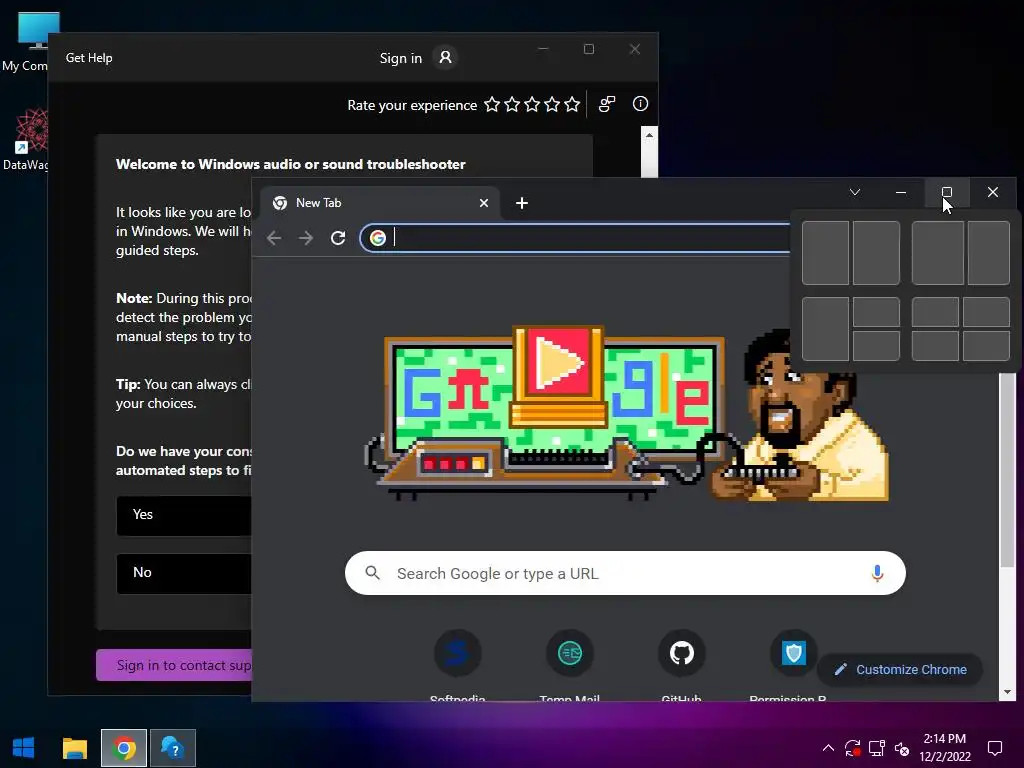This screenshot has width=1024, height=768.
Task: Click Sign in in Get Help
Action: [401, 58]
